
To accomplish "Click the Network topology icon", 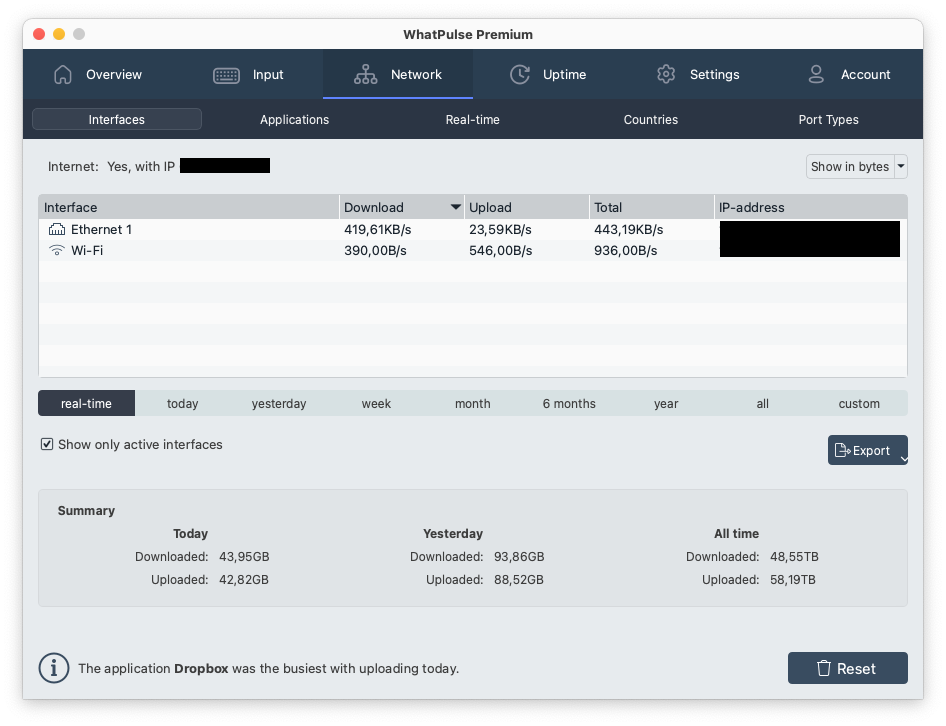I will pyautogui.click(x=365, y=75).
